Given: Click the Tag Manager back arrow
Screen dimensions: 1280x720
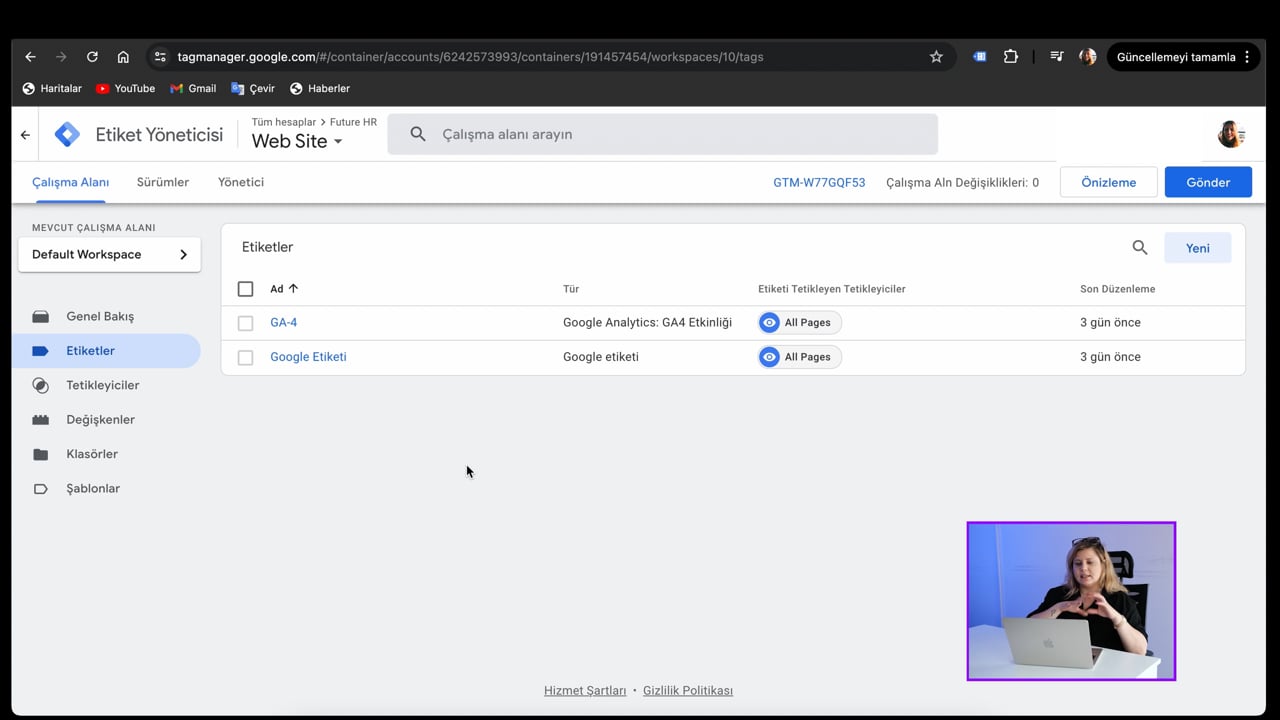Looking at the screenshot, I should (x=25, y=135).
